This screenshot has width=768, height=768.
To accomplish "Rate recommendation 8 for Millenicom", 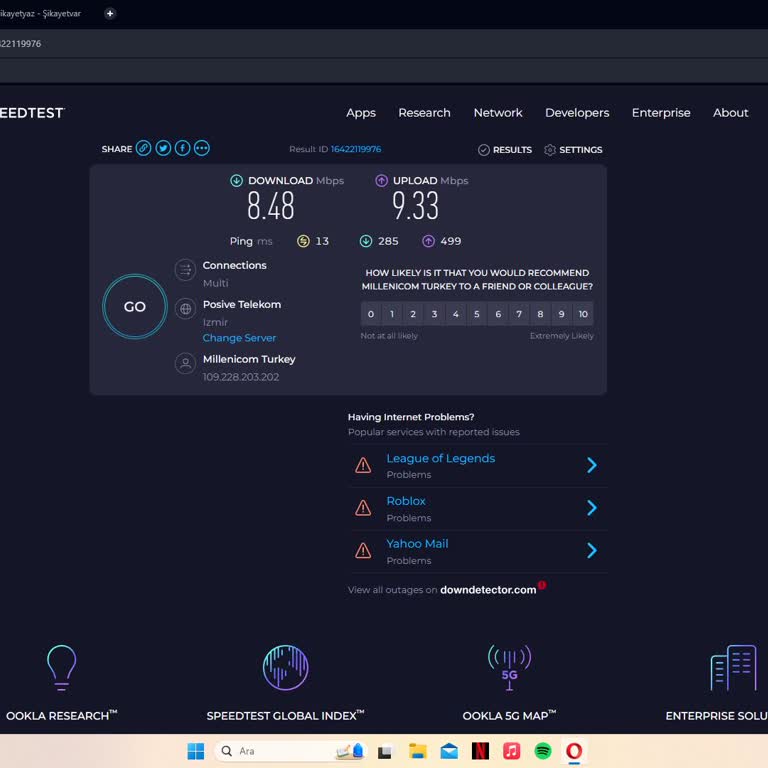I will [540, 314].
